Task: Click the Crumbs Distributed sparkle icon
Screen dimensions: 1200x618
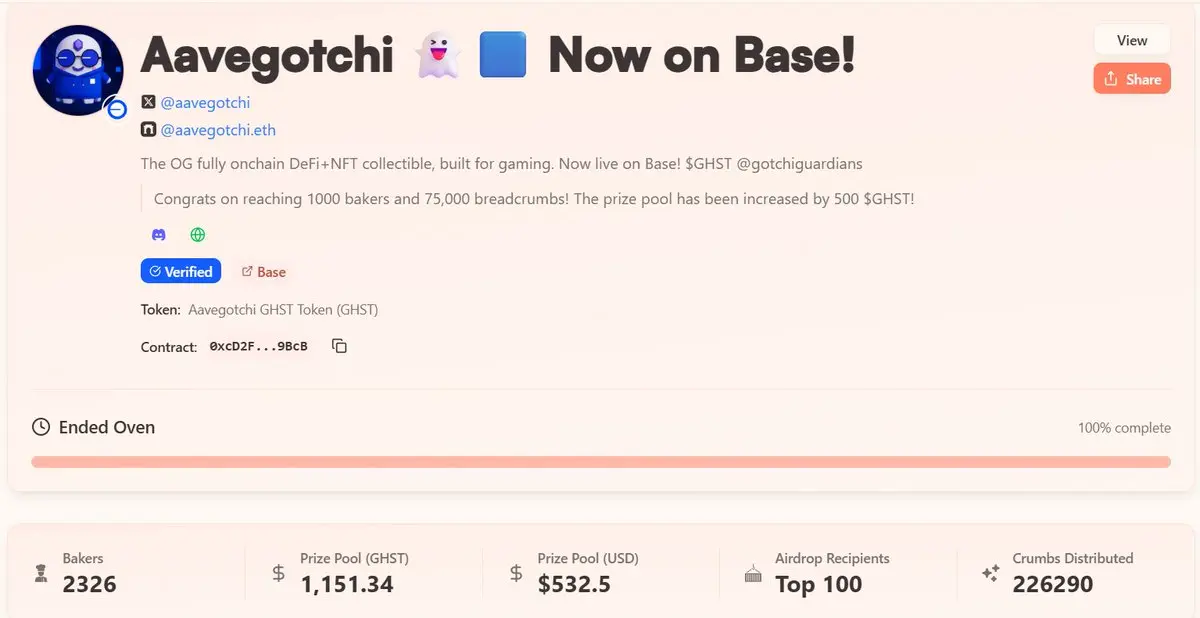Action: 990,573
